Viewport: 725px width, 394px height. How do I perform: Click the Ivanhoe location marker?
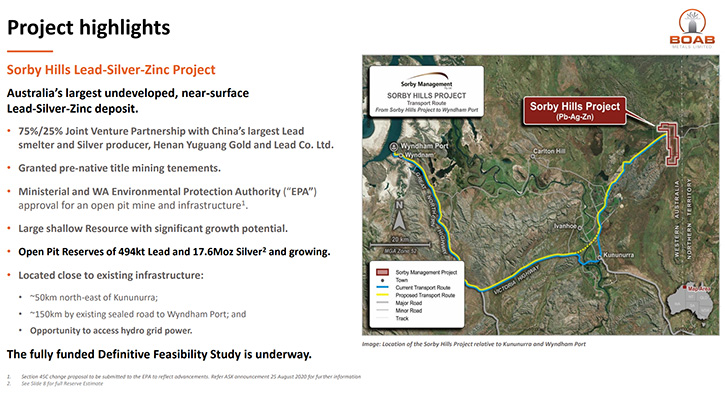click(x=580, y=228)
